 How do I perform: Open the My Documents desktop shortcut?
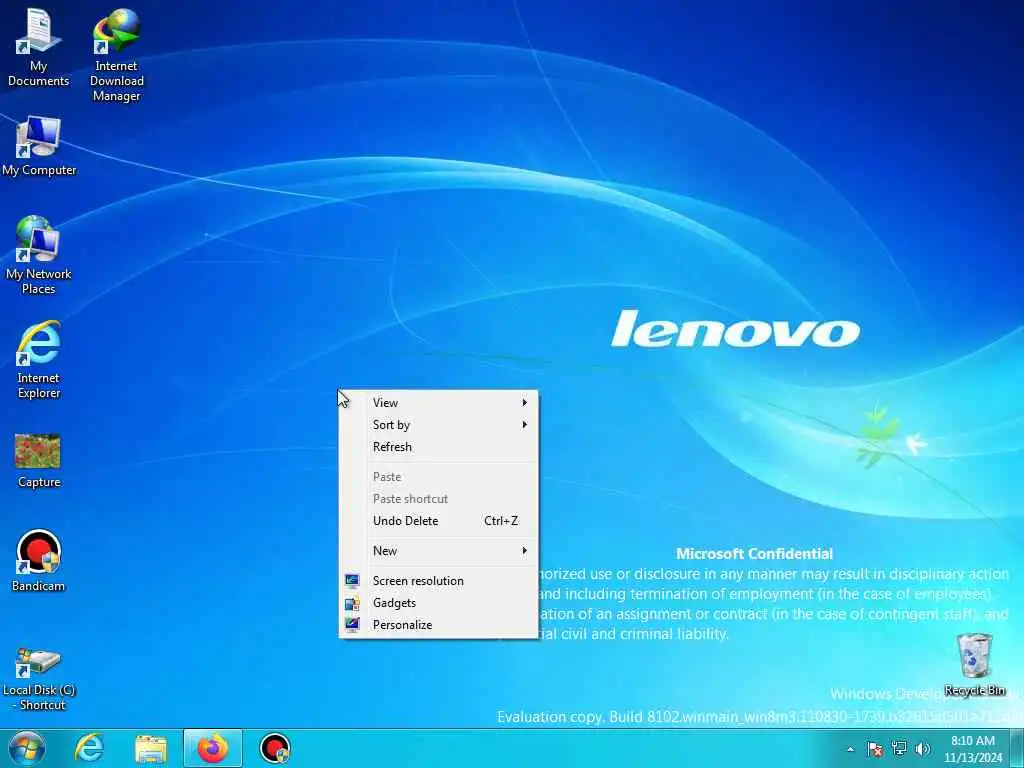click(x=39, y=47)
